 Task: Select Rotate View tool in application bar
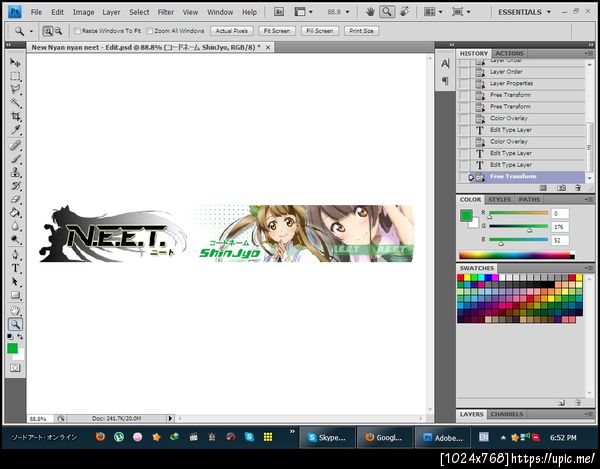(404, 12)
